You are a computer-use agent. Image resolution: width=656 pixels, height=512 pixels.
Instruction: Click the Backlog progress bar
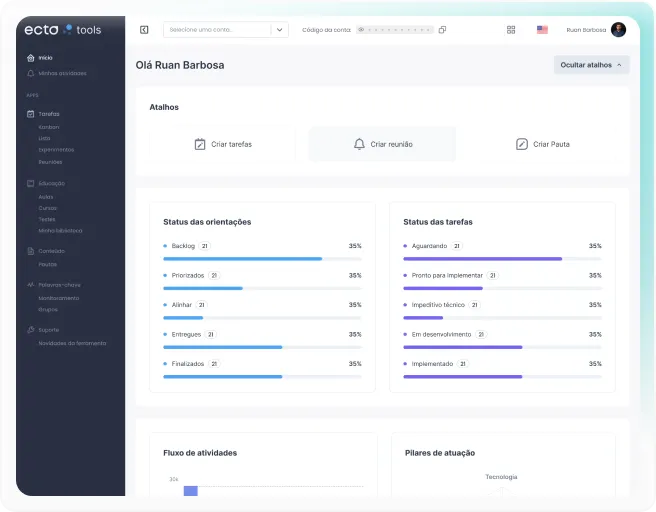[x=262, y=259]
